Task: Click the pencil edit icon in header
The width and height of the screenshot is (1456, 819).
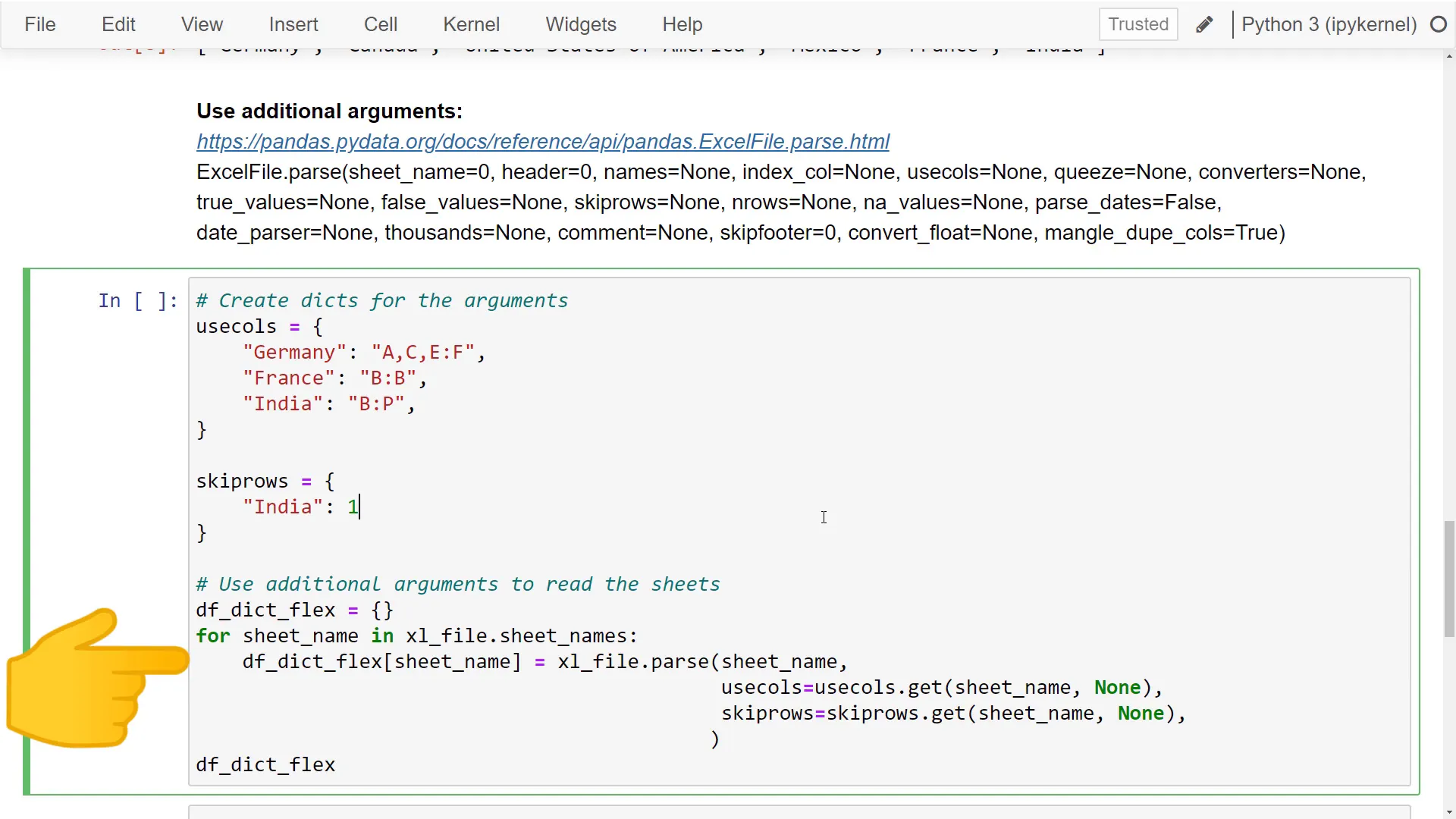Action: [x=1203, y=25]
